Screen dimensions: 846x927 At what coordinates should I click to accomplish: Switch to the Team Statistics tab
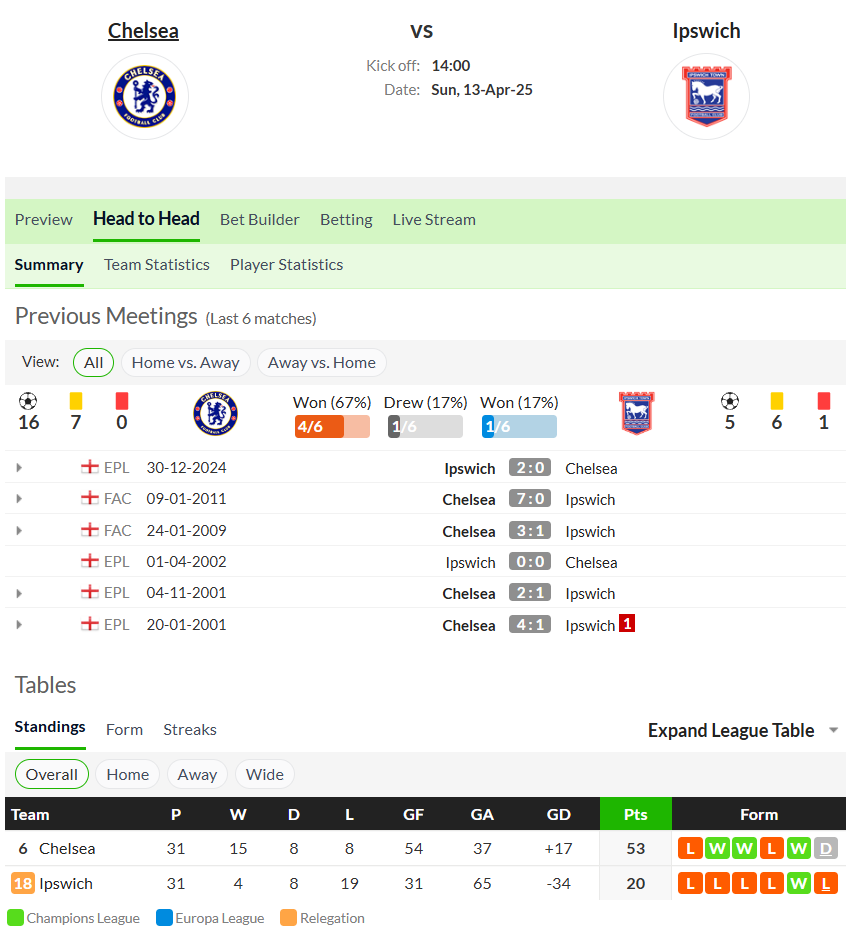click(x=157, y=265)
